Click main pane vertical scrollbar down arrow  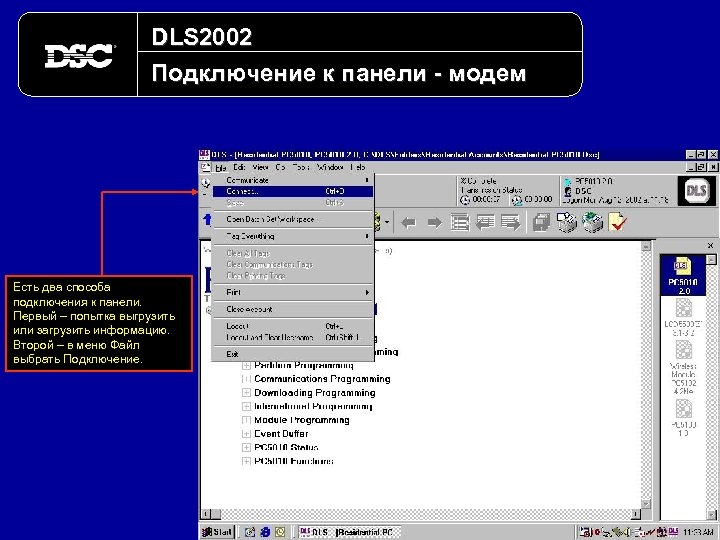point(646,504)
